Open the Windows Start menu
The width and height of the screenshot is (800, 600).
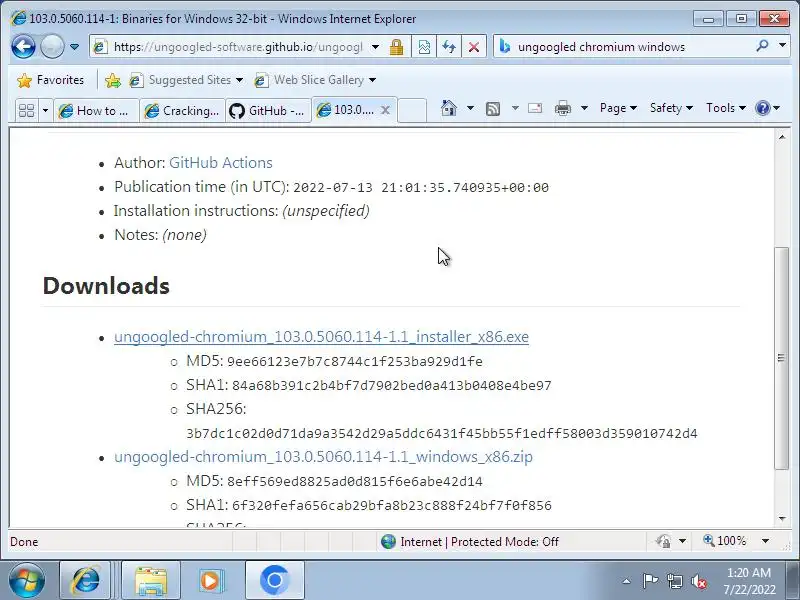tap(27, 581)
